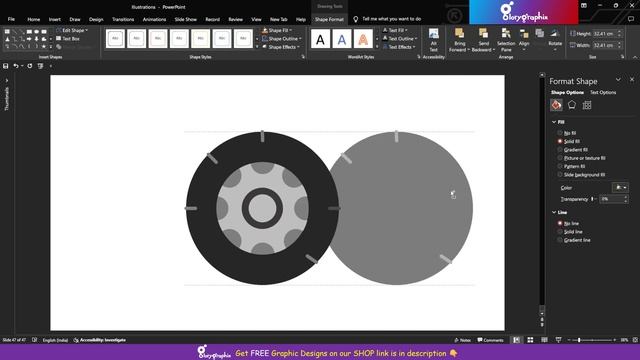Select Pattern fill radio button
Viewport: 640px width, 360px height.
pyautogui.click(x=560, y=167)
